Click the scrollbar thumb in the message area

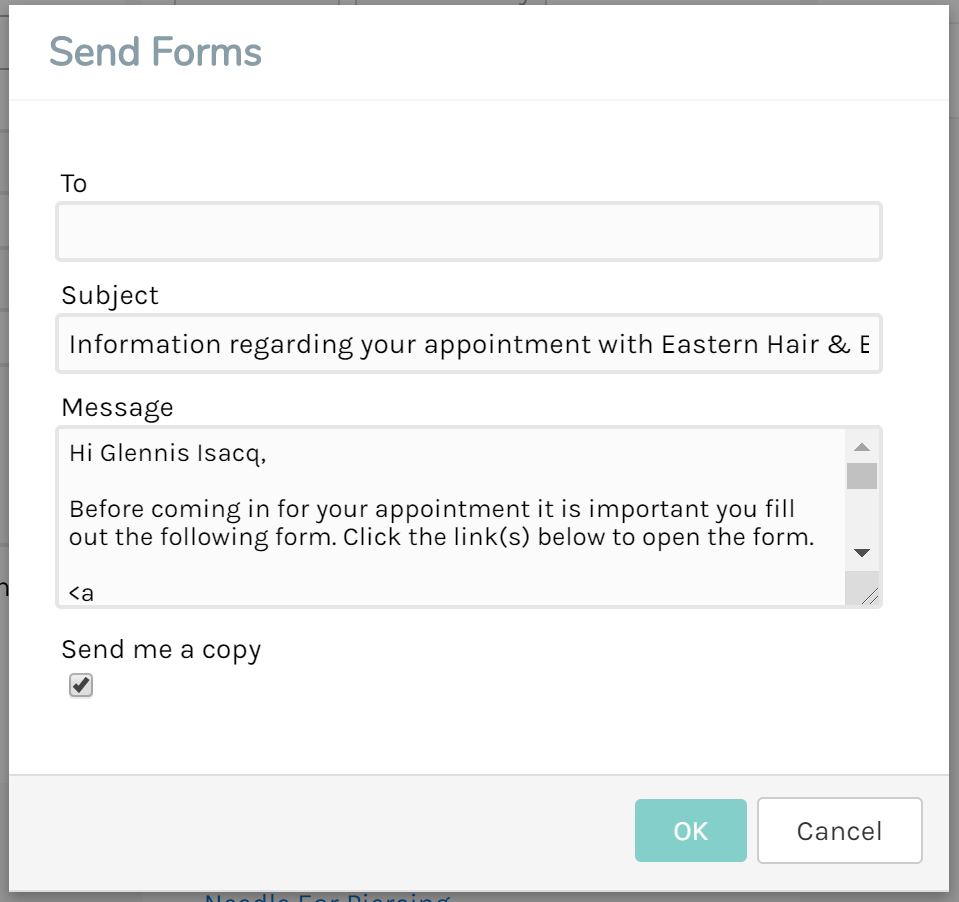tap(862, 478)
